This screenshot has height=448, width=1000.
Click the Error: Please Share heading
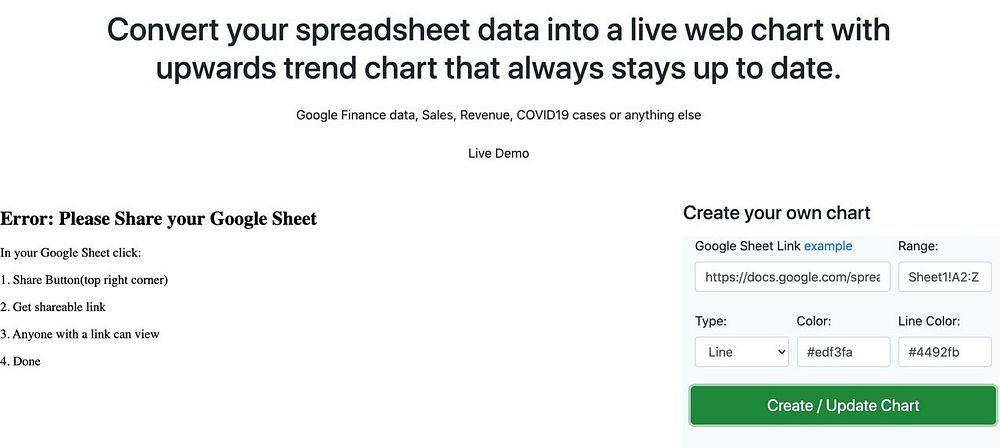tap(159, 219)
